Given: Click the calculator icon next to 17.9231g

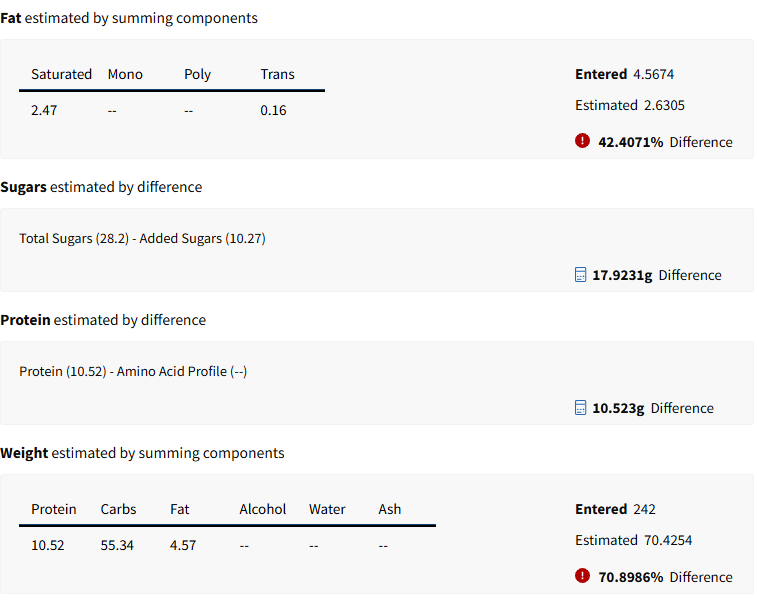Looking at the screenshot, I should click(x=580, y=275).
